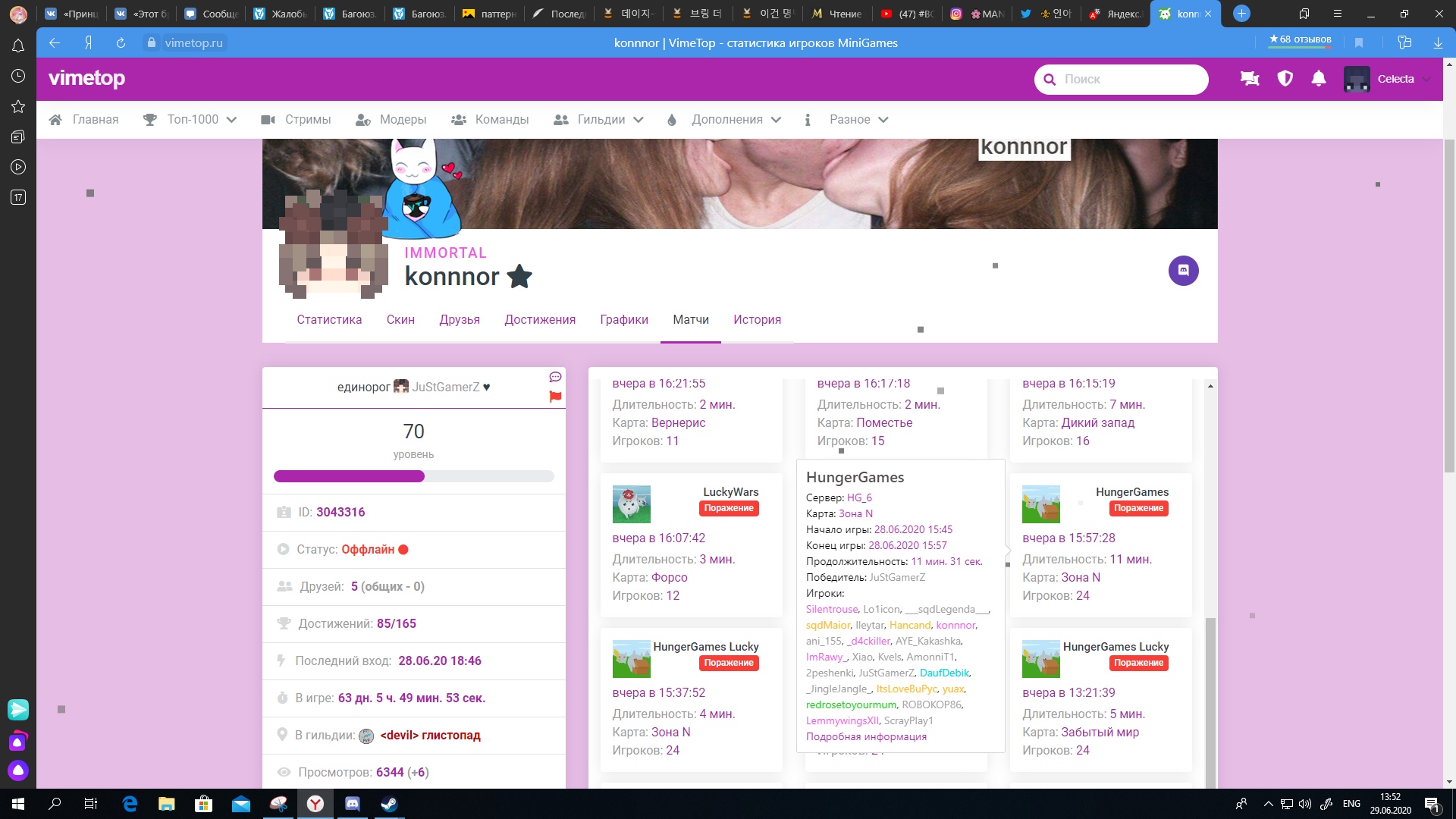Click player DaufDebik in players list
Screen dimensions: 1456x819
(944, 673)
